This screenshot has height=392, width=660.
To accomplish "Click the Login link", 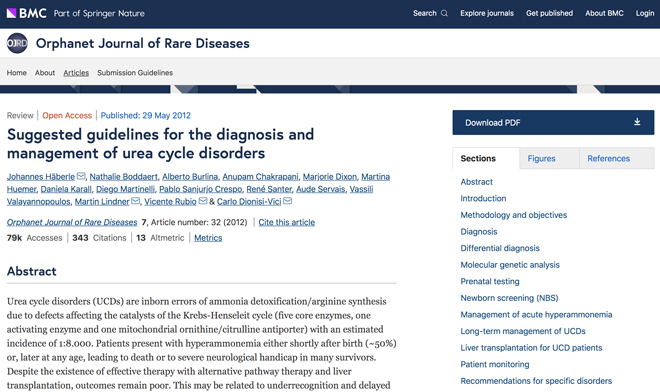I will click(x=645, y=13).
